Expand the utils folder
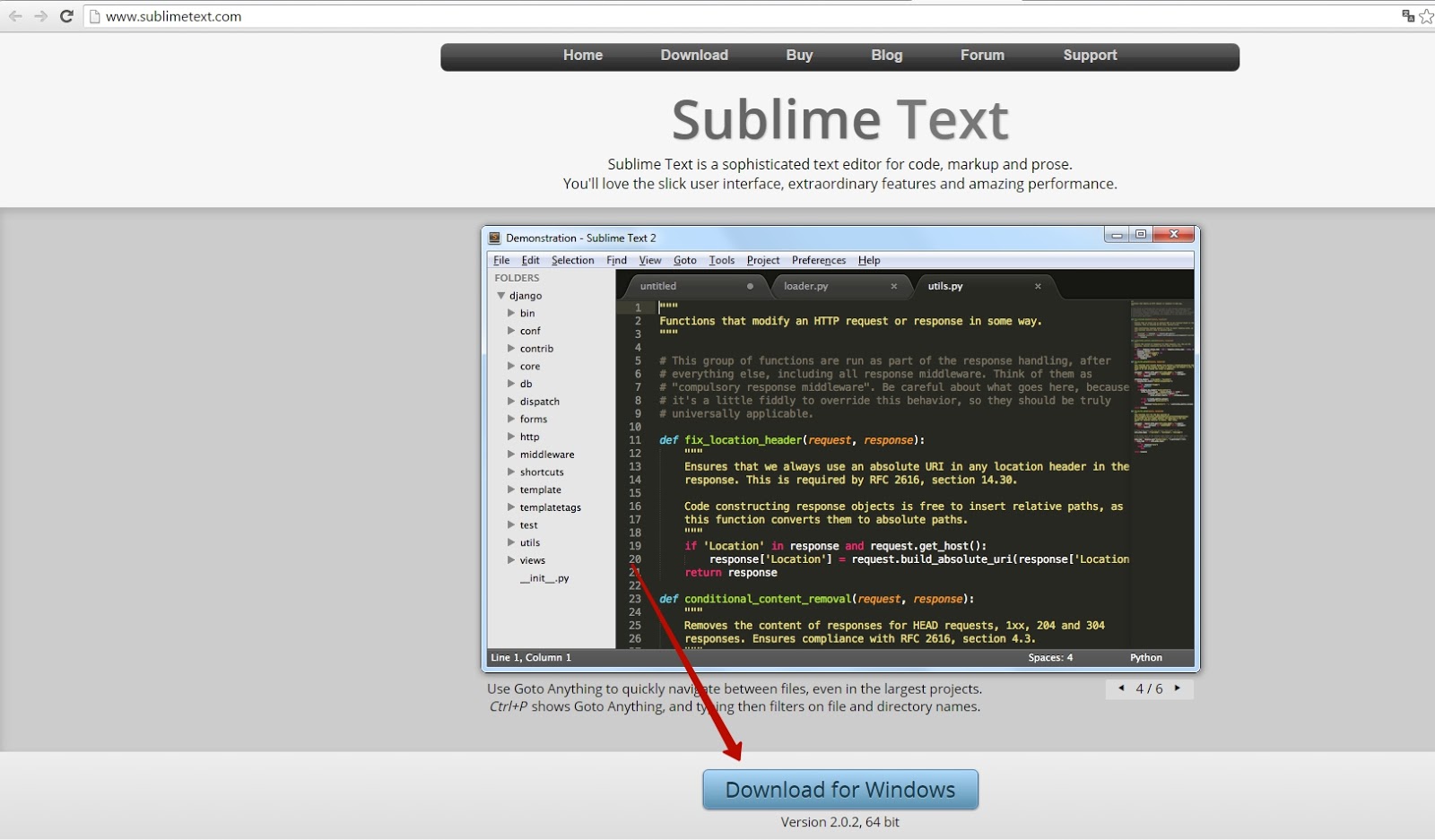The width and height of the screenshot is (1435, 840). coord(511,542)
